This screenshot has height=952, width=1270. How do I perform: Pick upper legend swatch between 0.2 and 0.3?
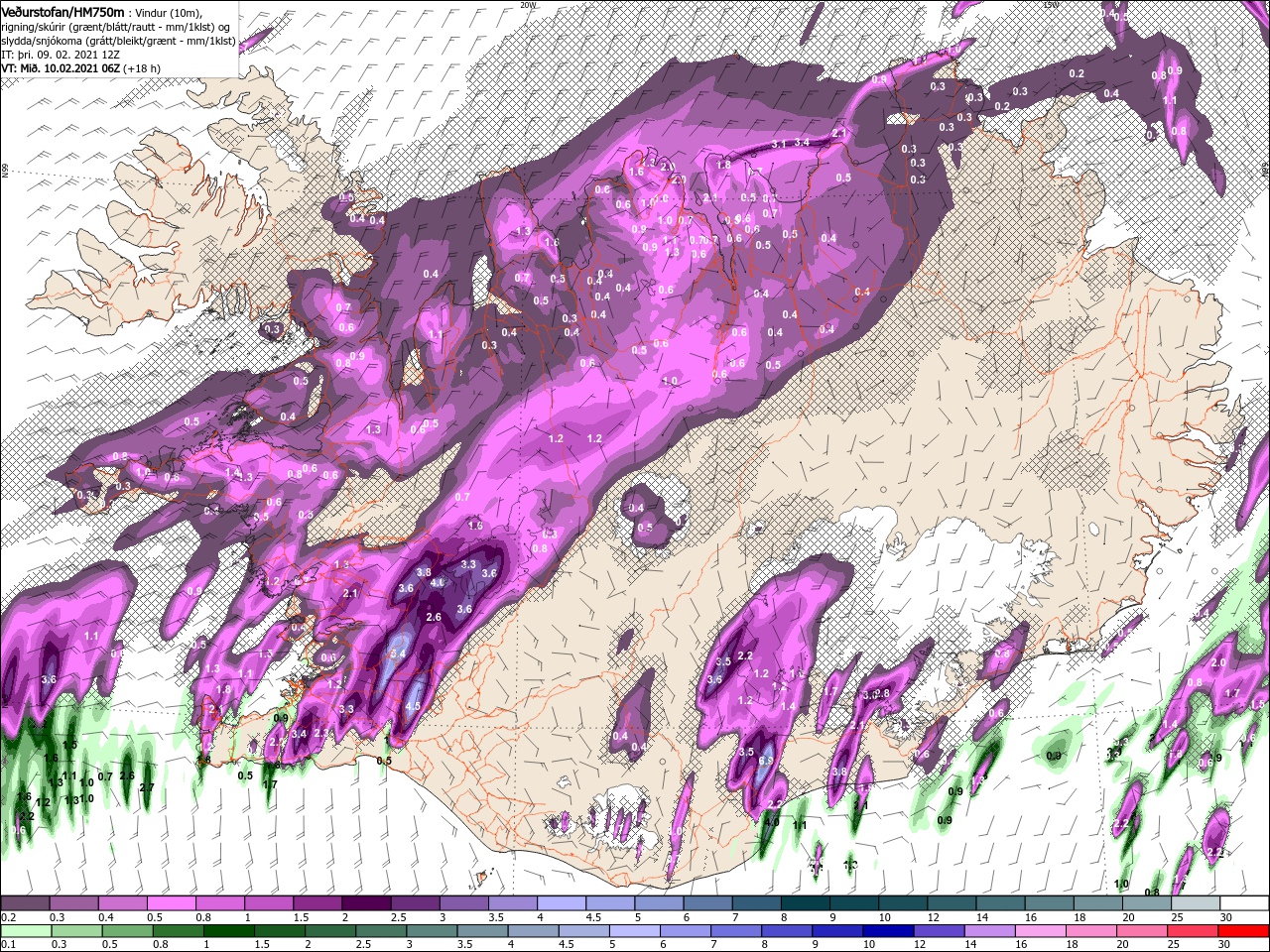click(25, 903)
